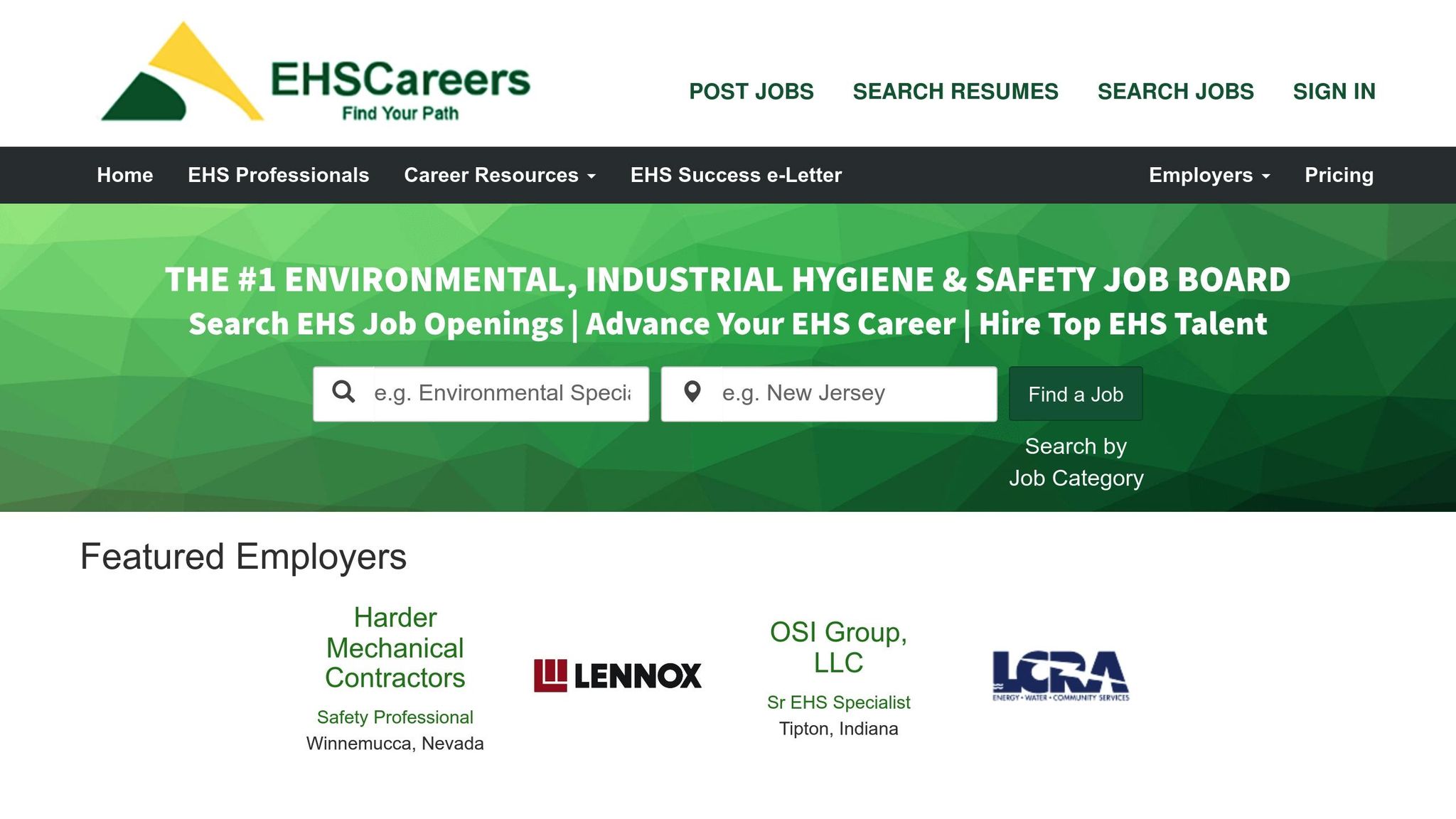Open the Pricing page
The width and height of the screenshot is (1456, 819).
tap(1339, 176)
